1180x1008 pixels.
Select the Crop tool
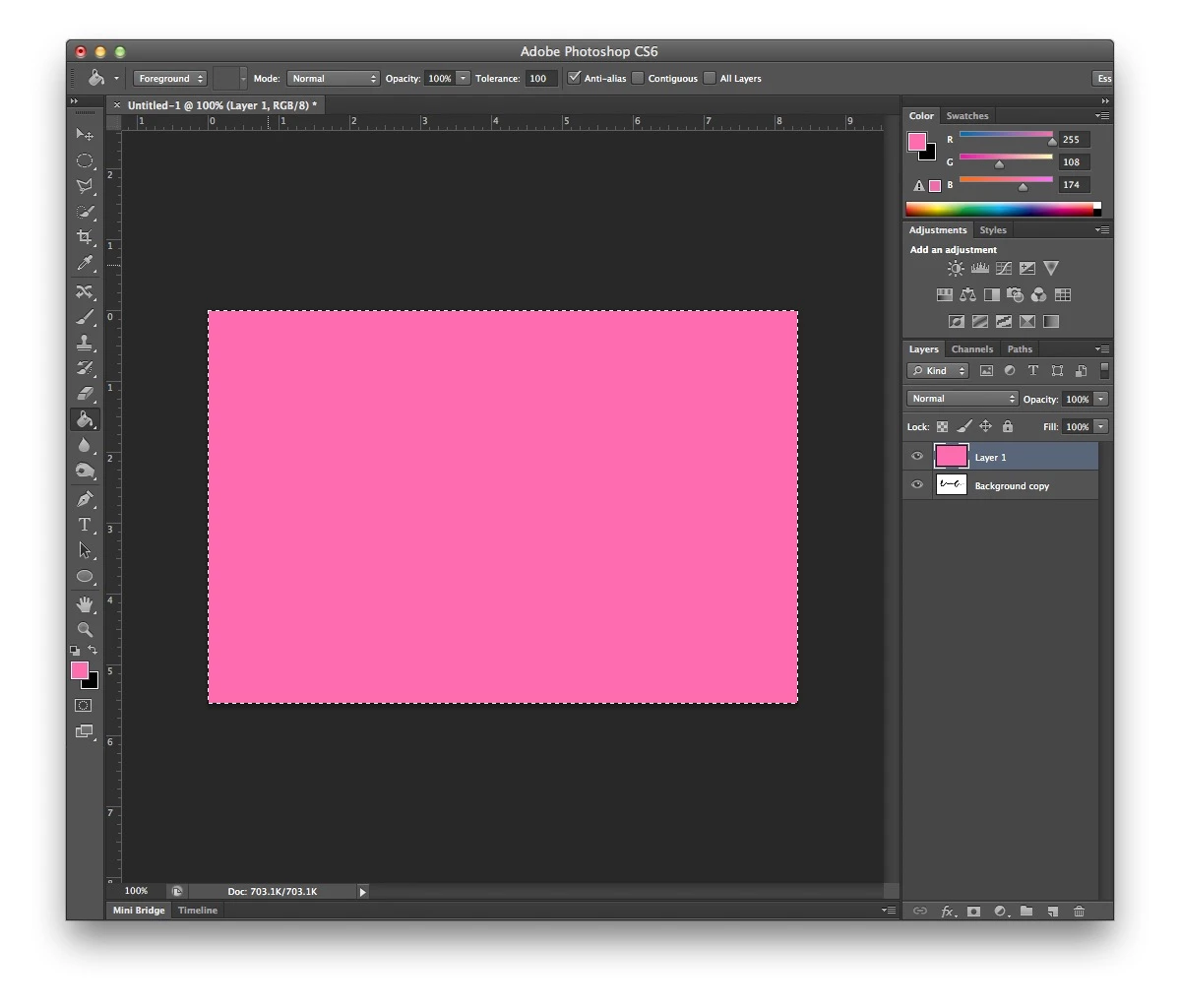click(85, 237)
